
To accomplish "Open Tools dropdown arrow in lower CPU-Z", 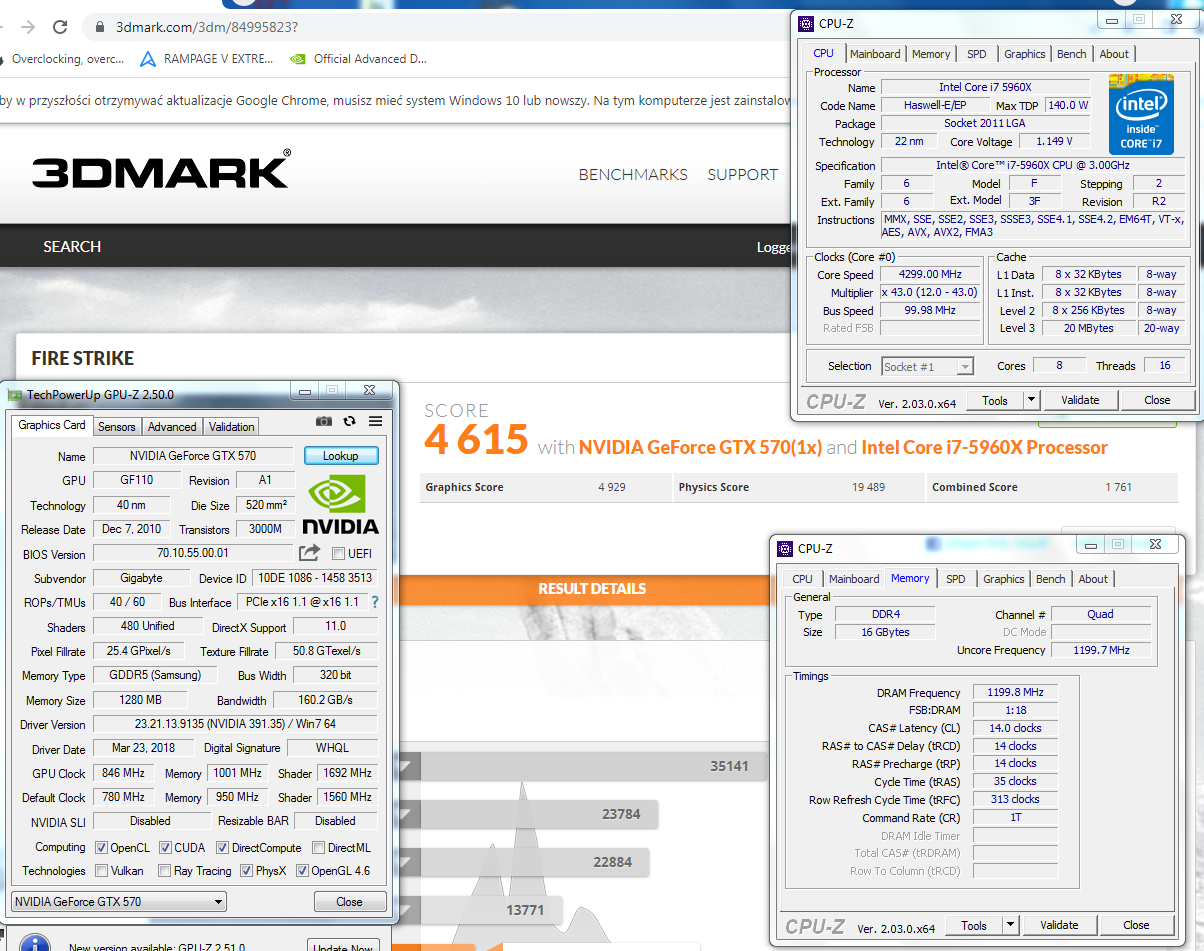I will 1011,925.
